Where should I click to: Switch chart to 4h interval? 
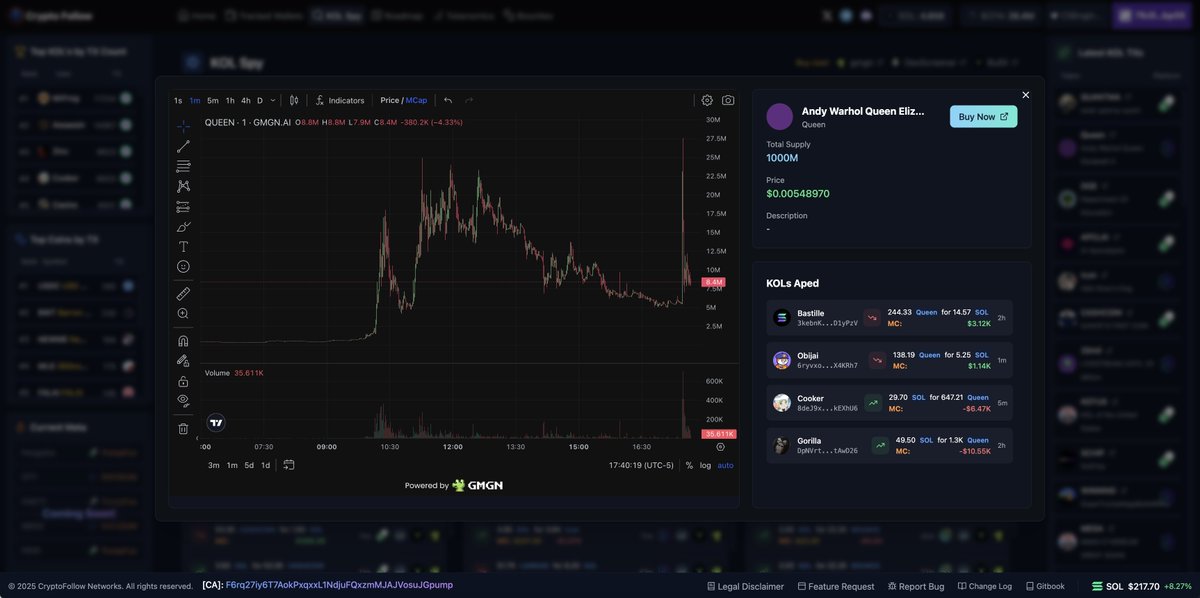click(x=246, y=100)
